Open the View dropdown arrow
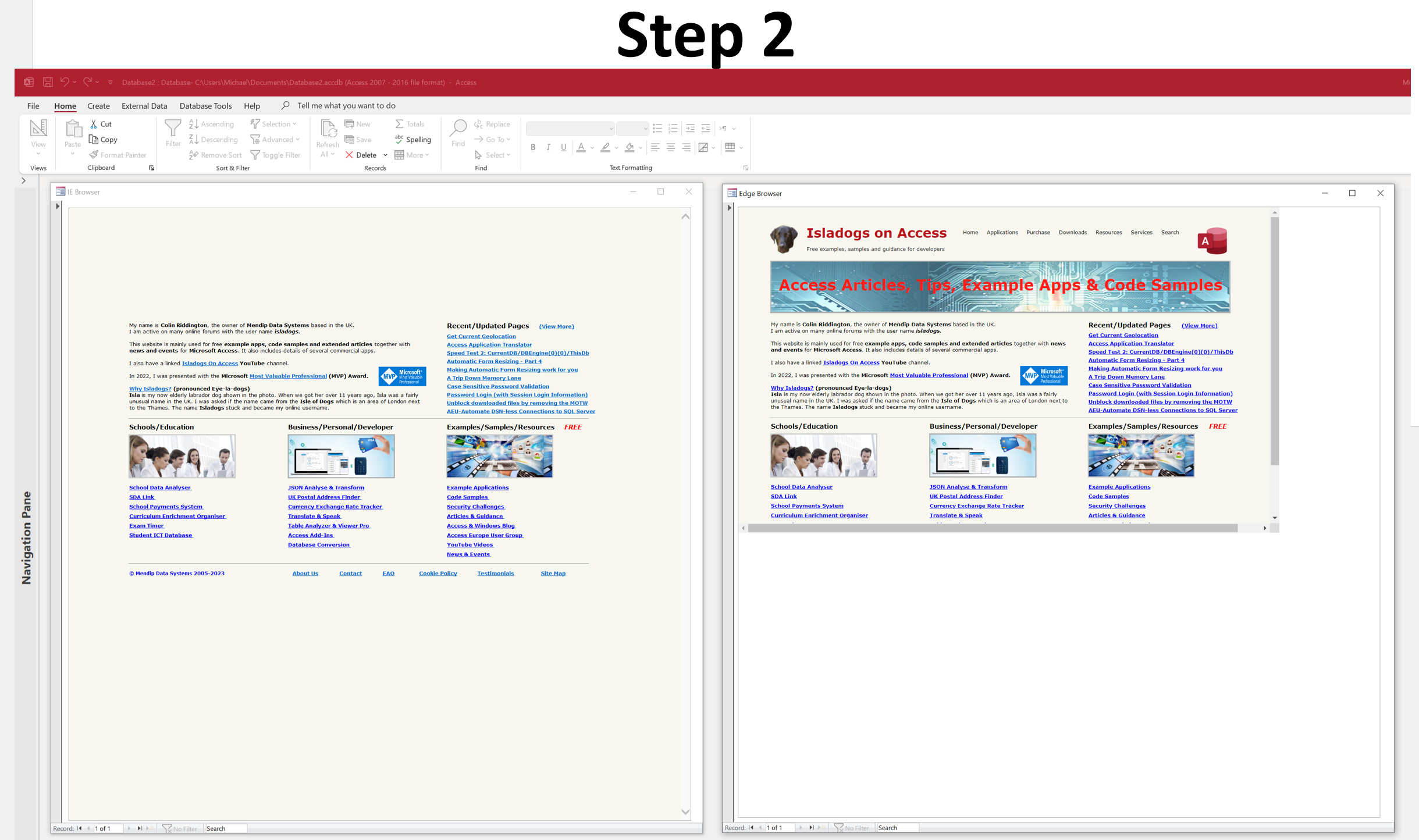Screen dimensions: 1419x840 pyautogui.click(x=38, y=154)
